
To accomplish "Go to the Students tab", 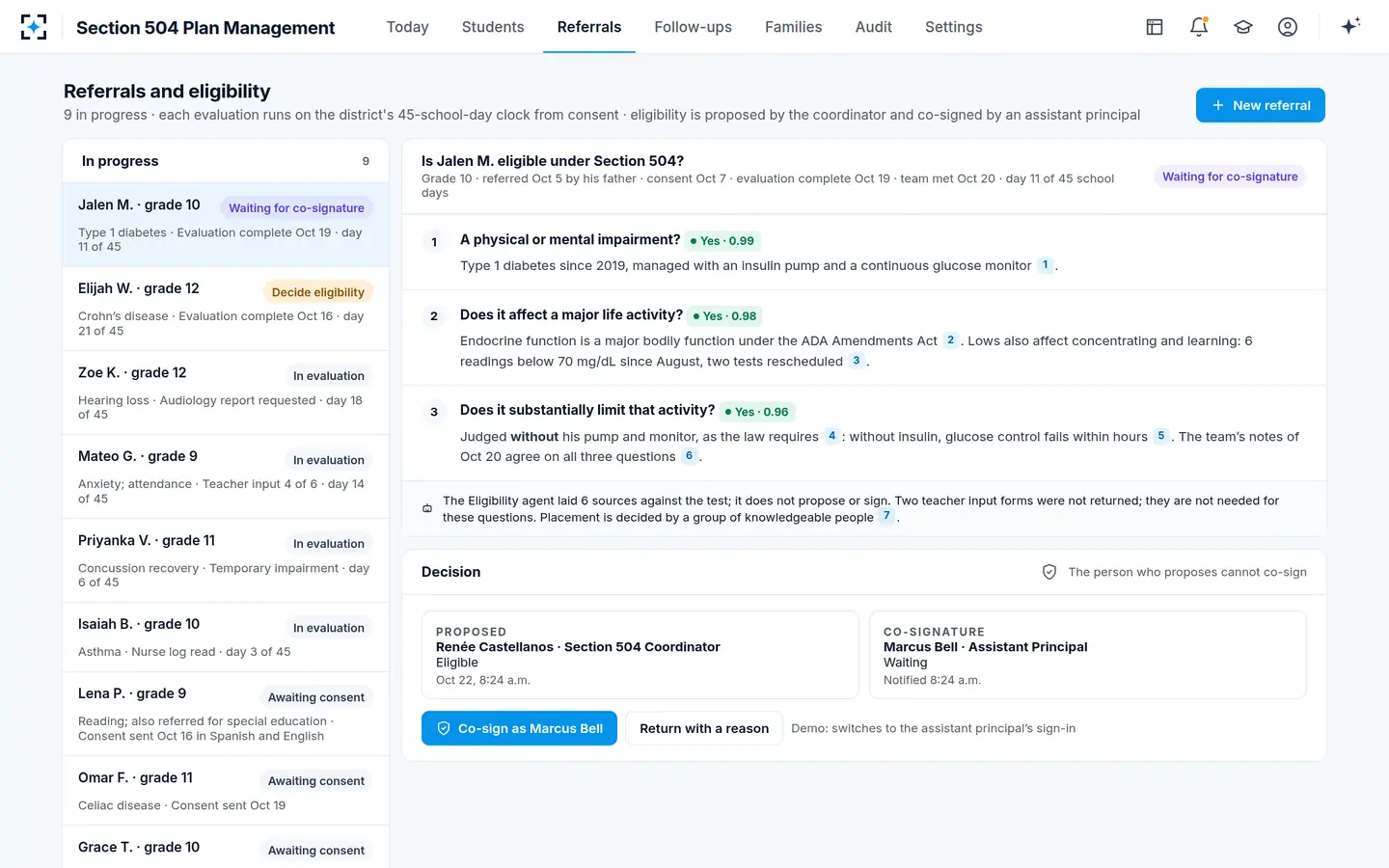I will tap(493, 27).
